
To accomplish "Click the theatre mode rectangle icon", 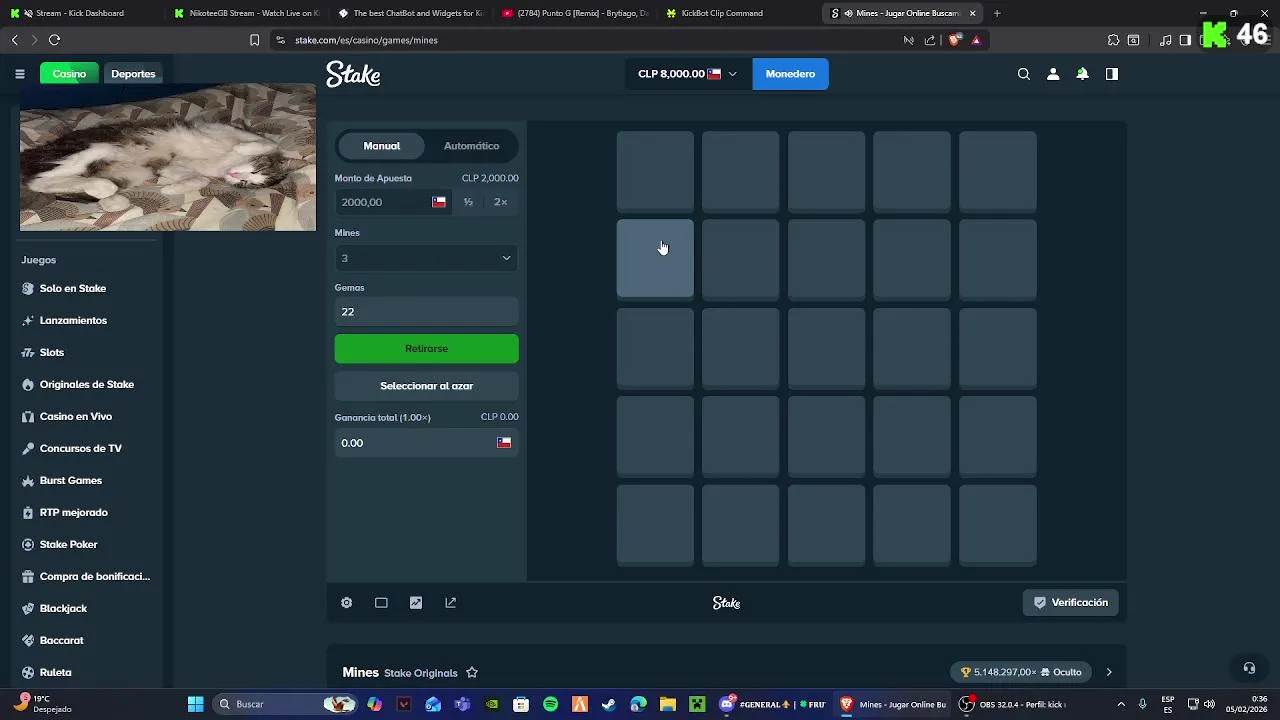I will pyautogui.click(x=381, y=603).
